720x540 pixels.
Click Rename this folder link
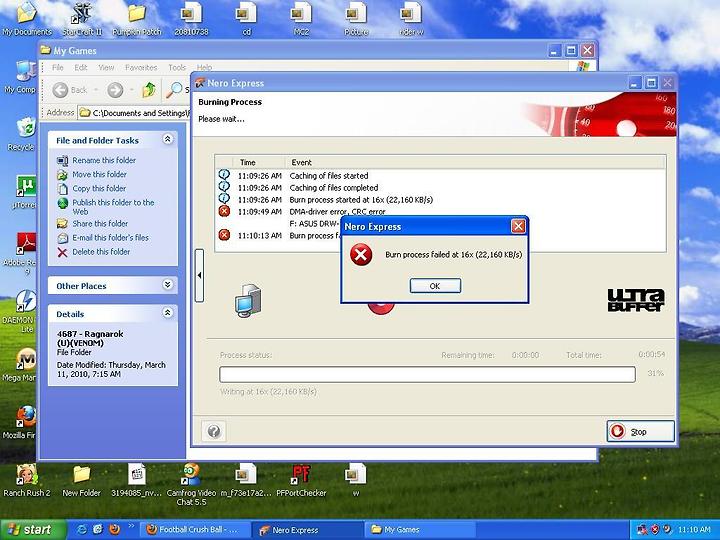coord(104,160)
